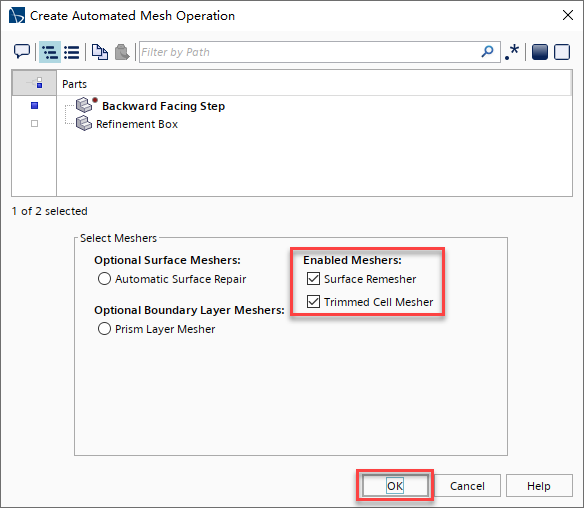Uncheck the Trimmed Cell Mesher checkbox
This screenshot has height=508, width=584.
(x=313, y=301)
